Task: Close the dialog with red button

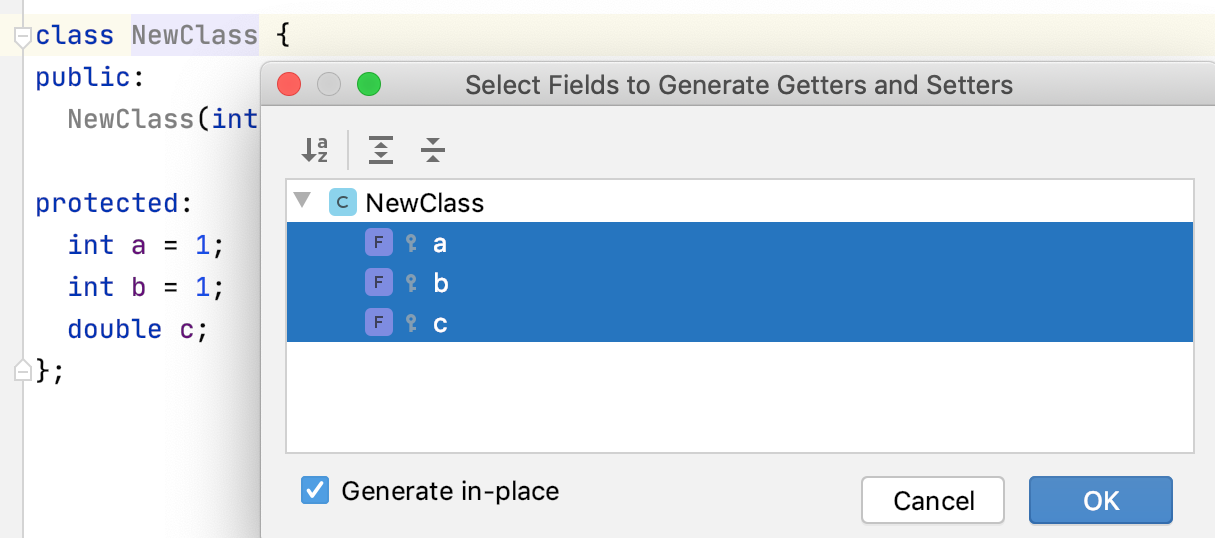Action: click(x=289, y=85)
